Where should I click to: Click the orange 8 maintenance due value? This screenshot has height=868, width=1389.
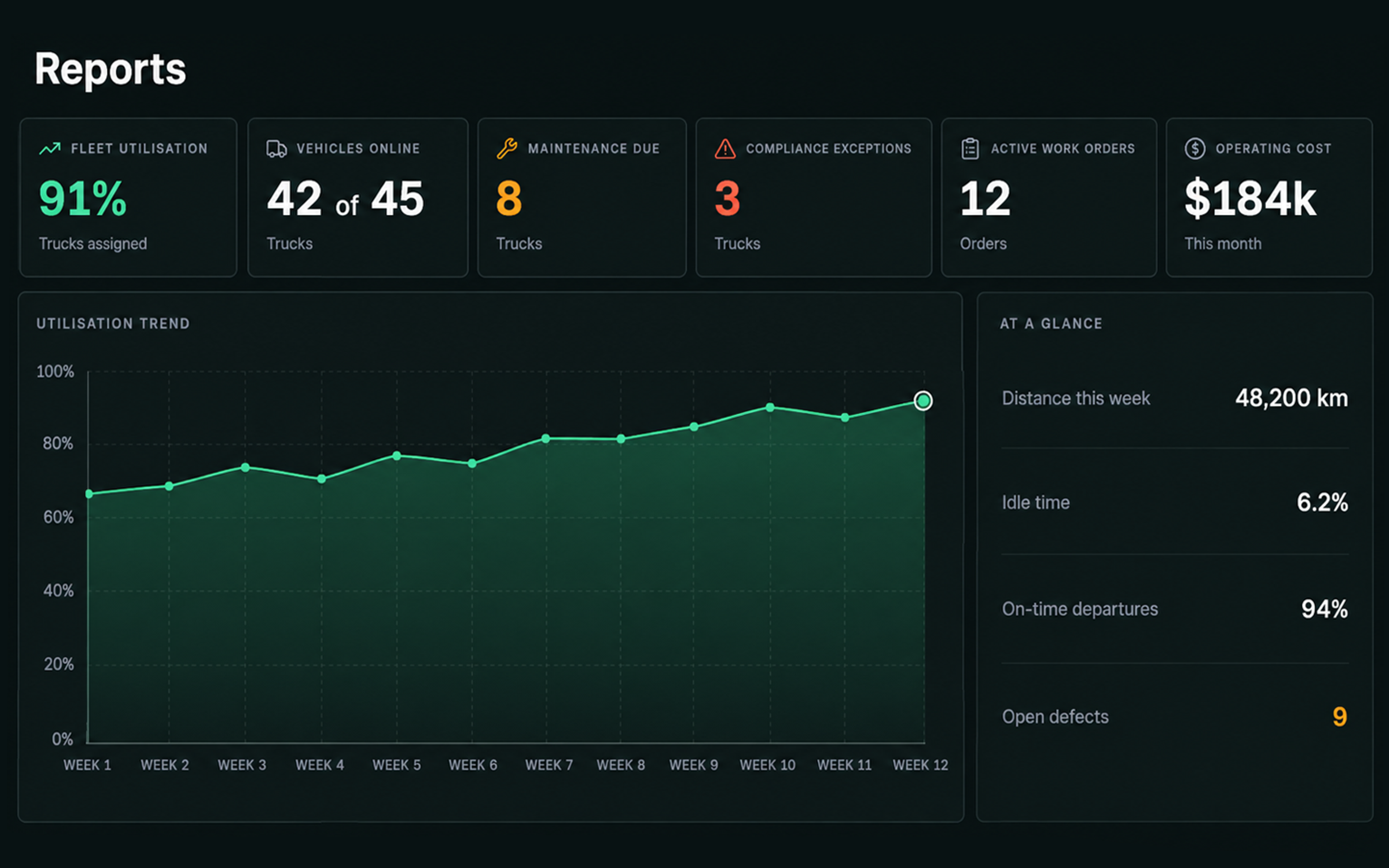point(509,199)
